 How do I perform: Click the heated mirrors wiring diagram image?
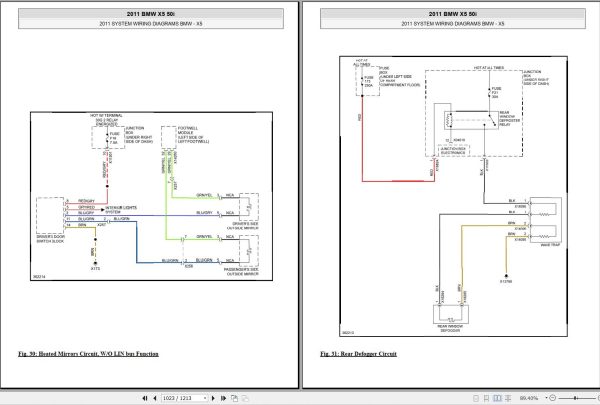tap(152, 196)
